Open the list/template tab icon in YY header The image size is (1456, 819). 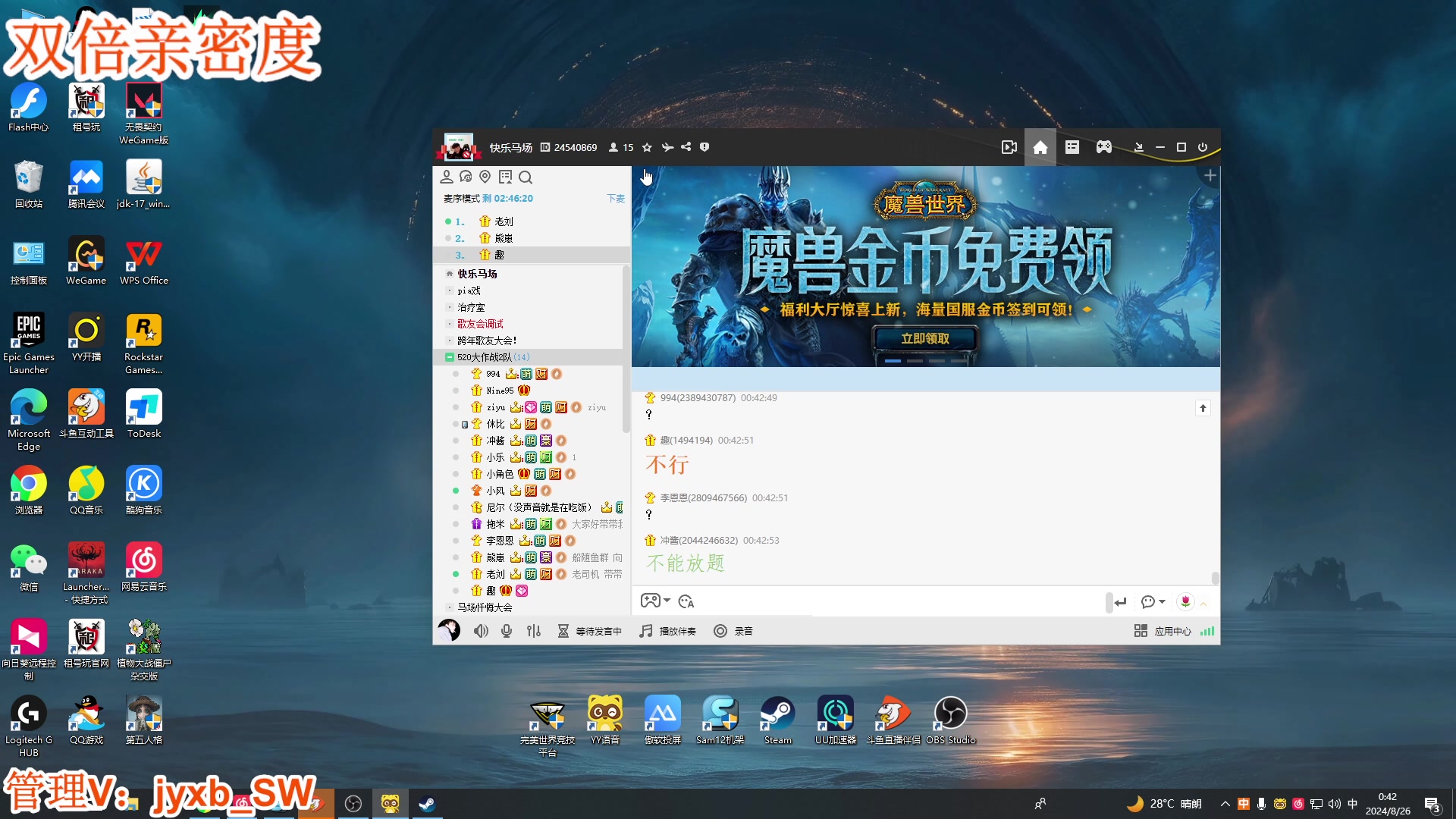pyautogui.click(x=1072, y=147)
